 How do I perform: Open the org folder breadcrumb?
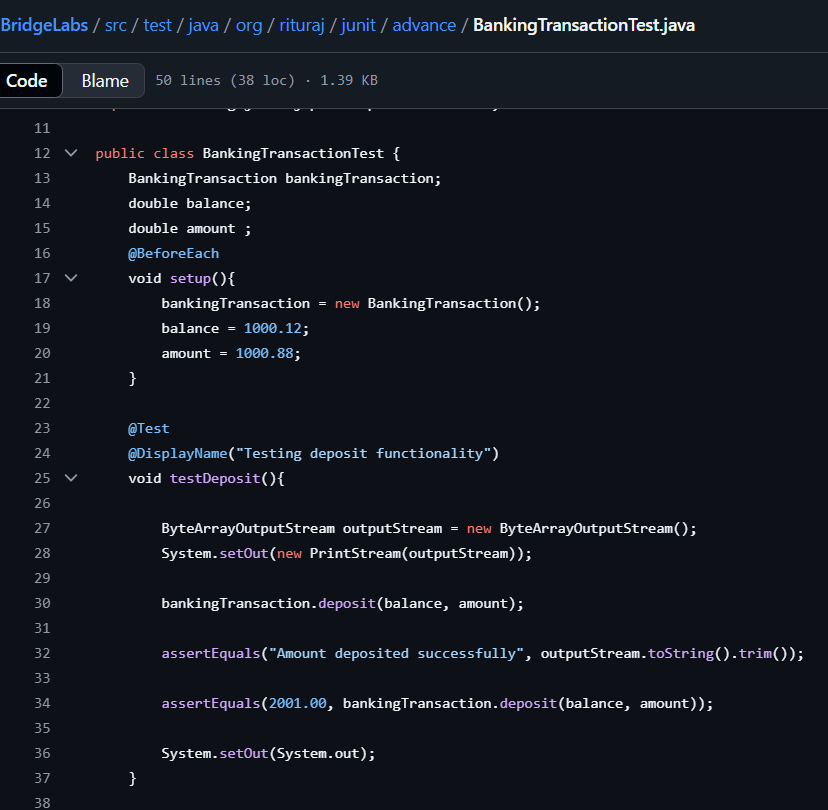(249, 25)
